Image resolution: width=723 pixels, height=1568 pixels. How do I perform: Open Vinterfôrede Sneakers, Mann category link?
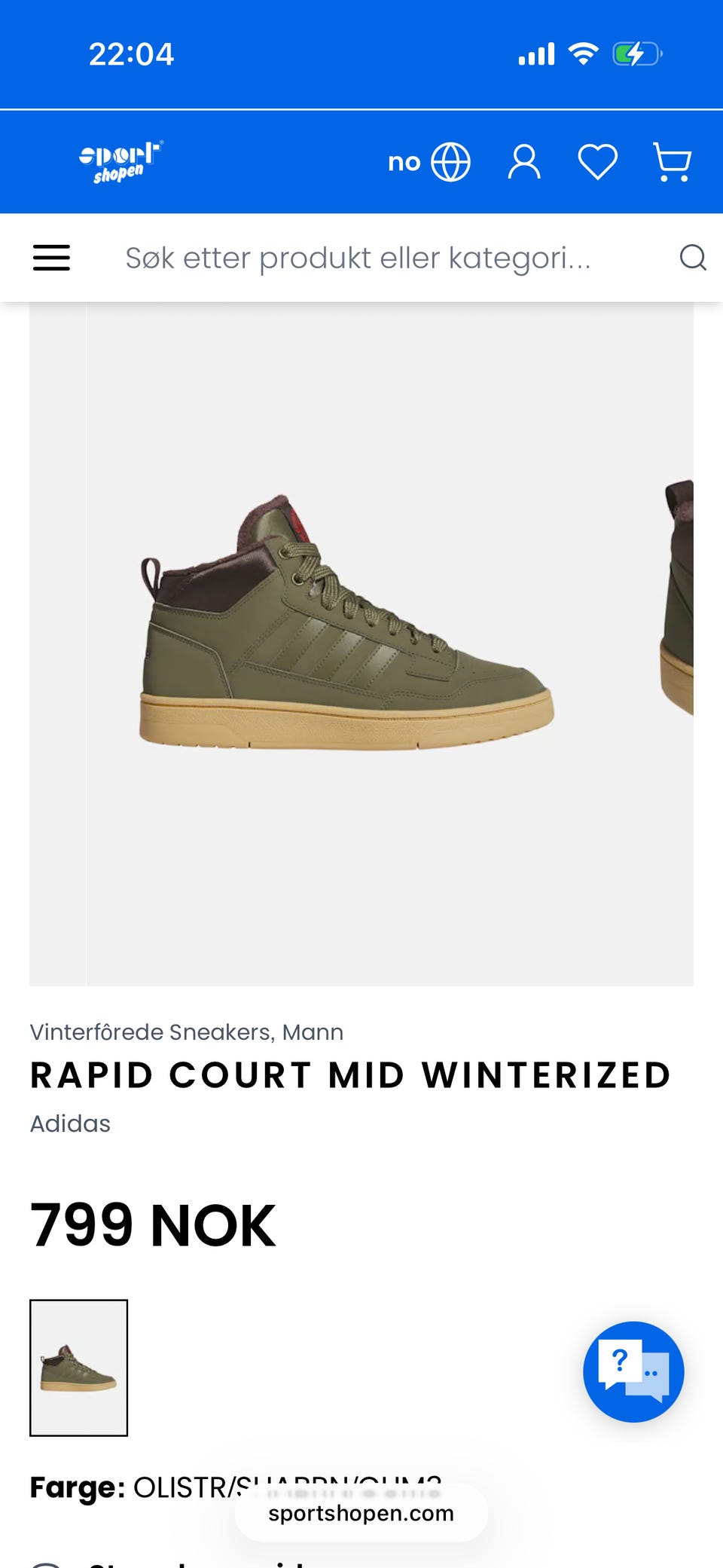[x=187, y=1032]
